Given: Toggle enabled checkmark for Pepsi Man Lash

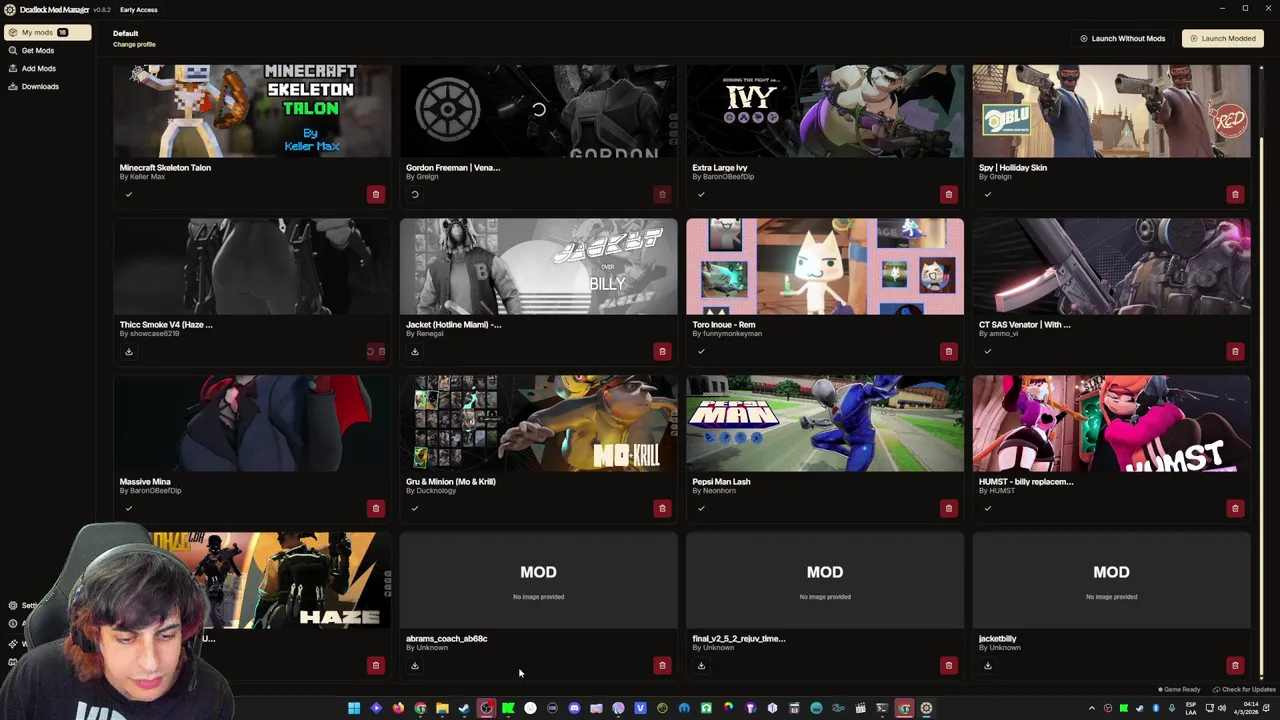Looking at the screenshot, I should [x=701, y=508].
